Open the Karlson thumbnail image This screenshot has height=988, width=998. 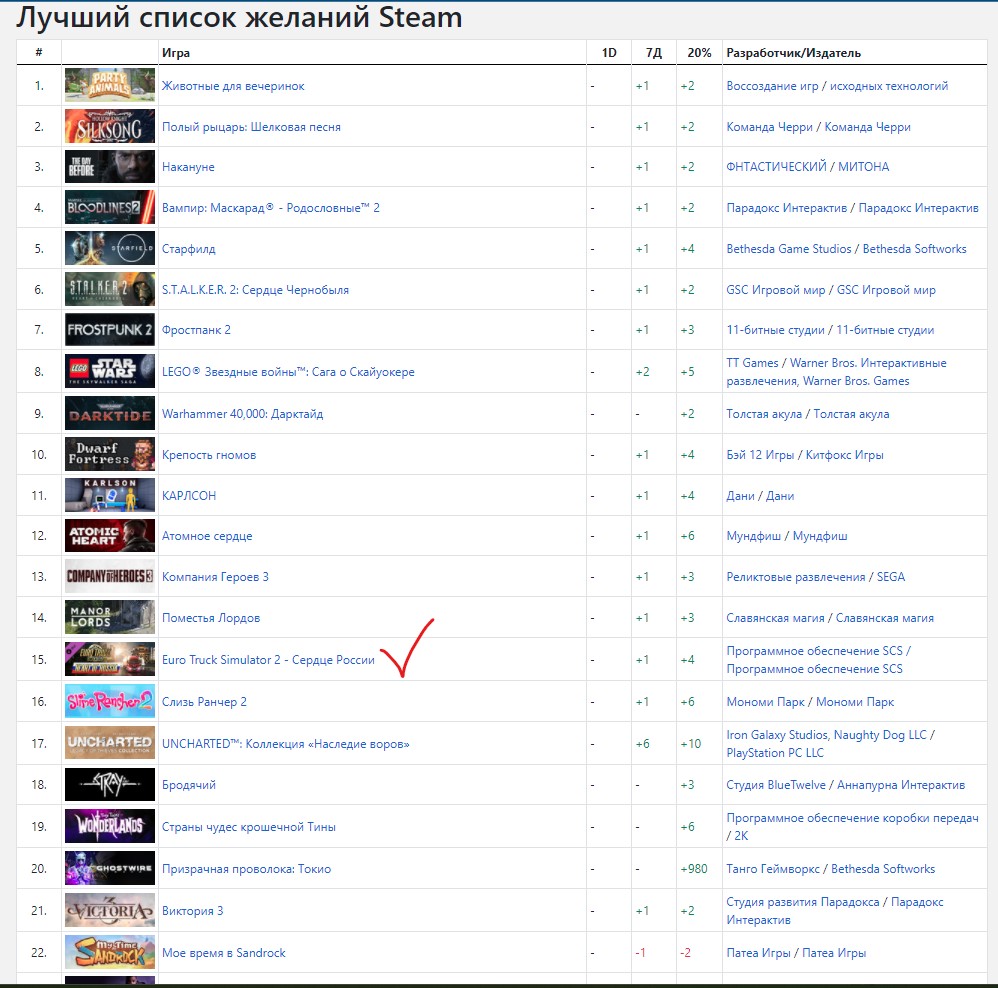(x=109, y=495)
